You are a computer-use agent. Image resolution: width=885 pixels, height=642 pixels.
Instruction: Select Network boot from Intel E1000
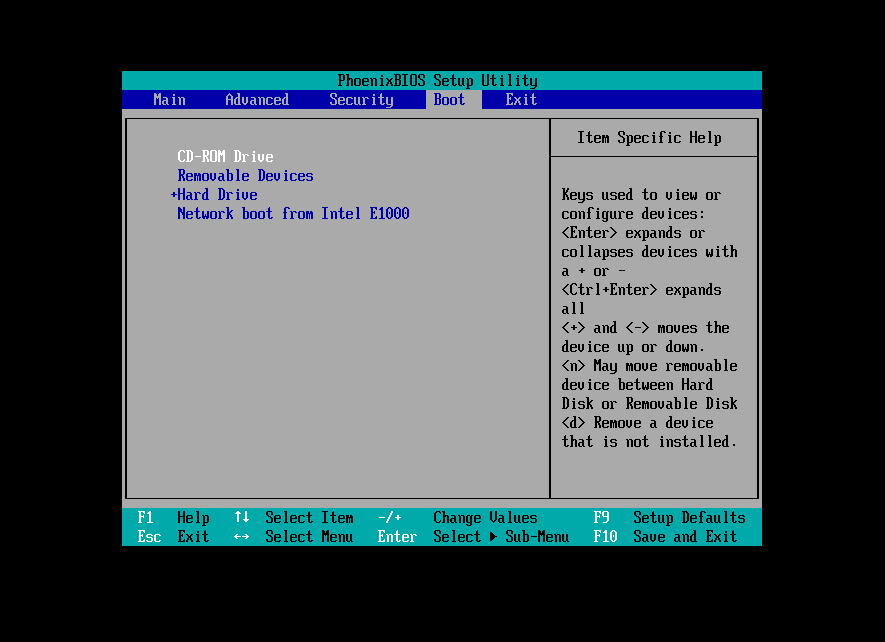tap(293, 213)
